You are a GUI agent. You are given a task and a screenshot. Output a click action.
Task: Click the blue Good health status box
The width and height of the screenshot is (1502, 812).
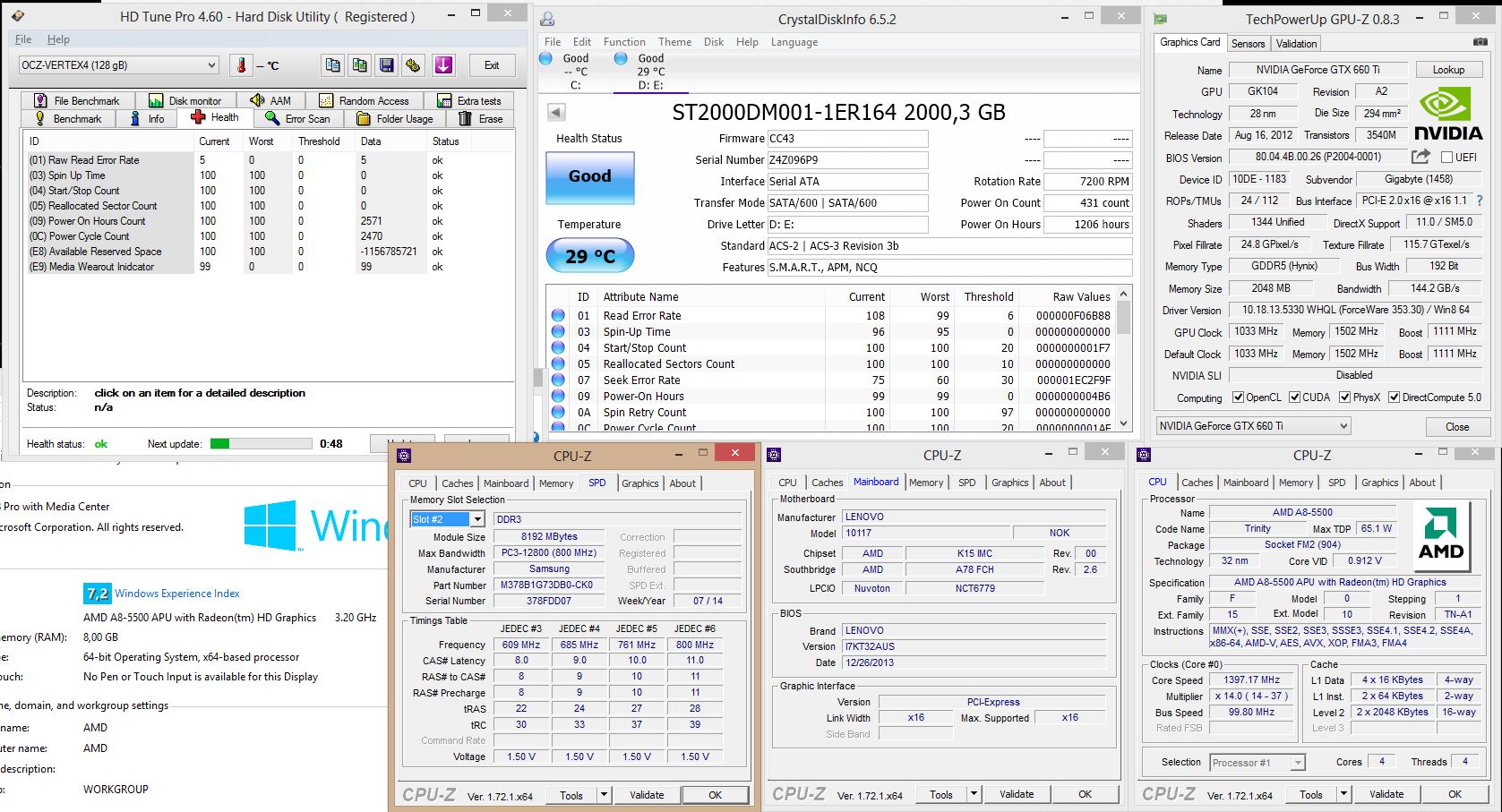point(589,176)
